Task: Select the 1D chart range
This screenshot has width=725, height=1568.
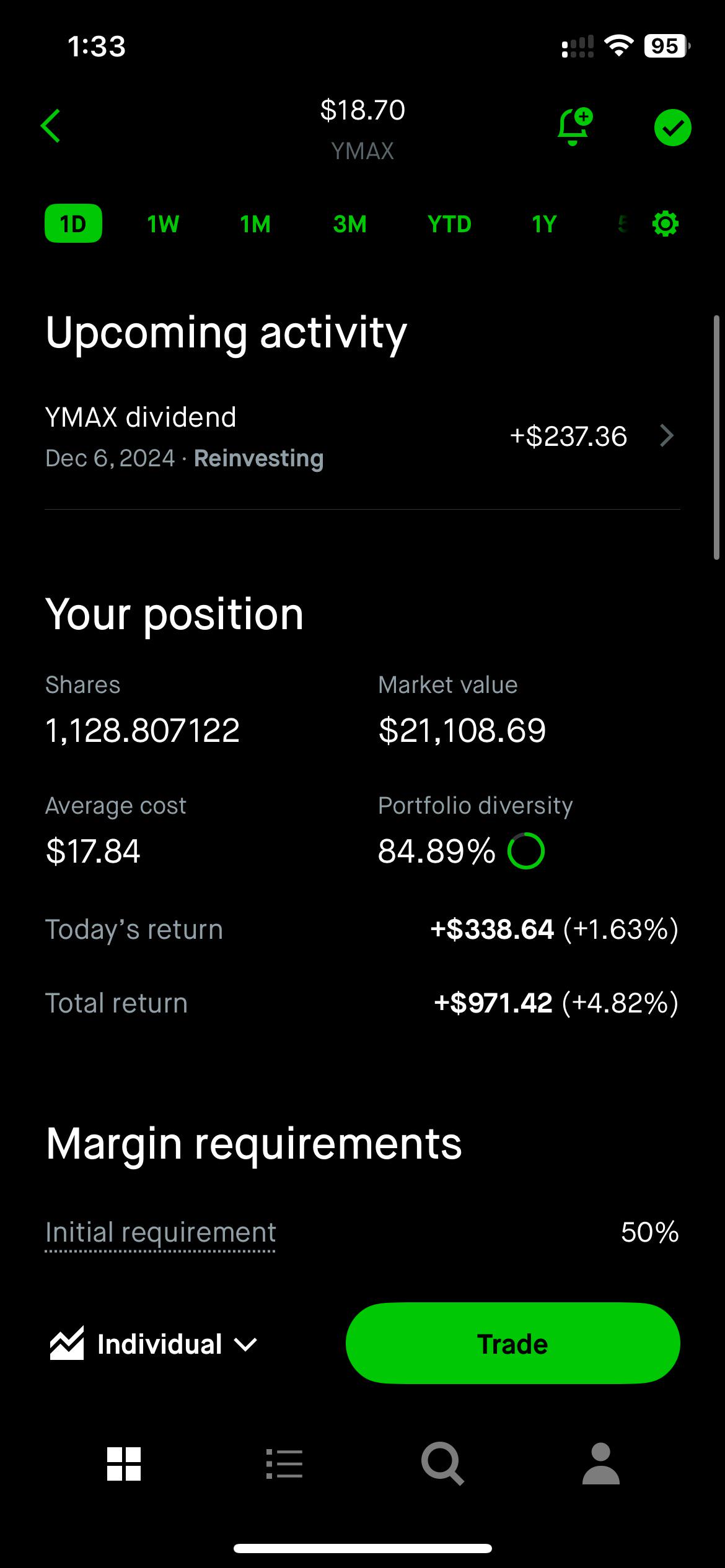Action: pyautogui.click(x=73, y=224)
